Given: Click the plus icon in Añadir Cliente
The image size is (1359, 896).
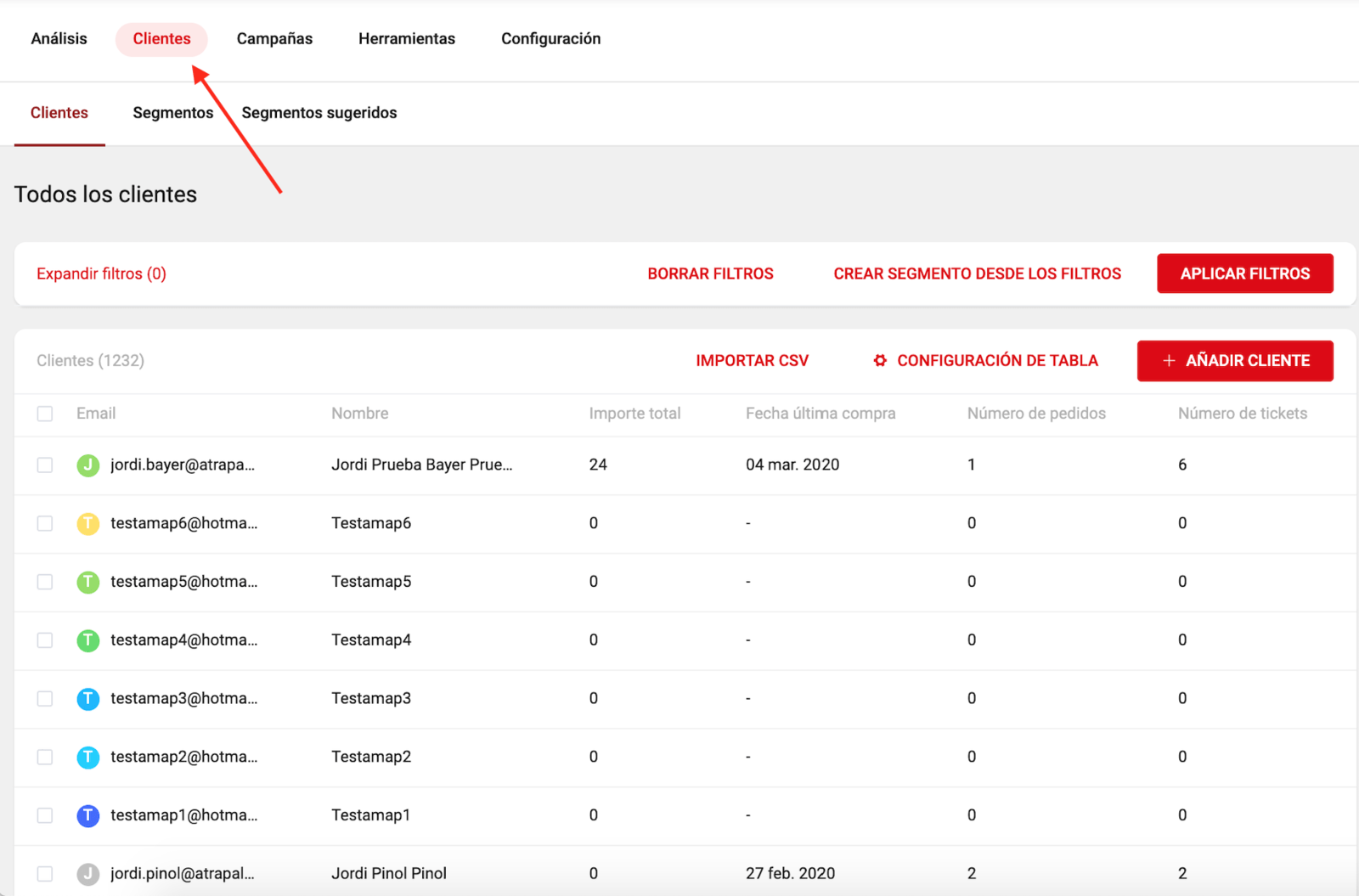Looking at the screenshot, I should pyautogui.click(x=1169, y=361).
